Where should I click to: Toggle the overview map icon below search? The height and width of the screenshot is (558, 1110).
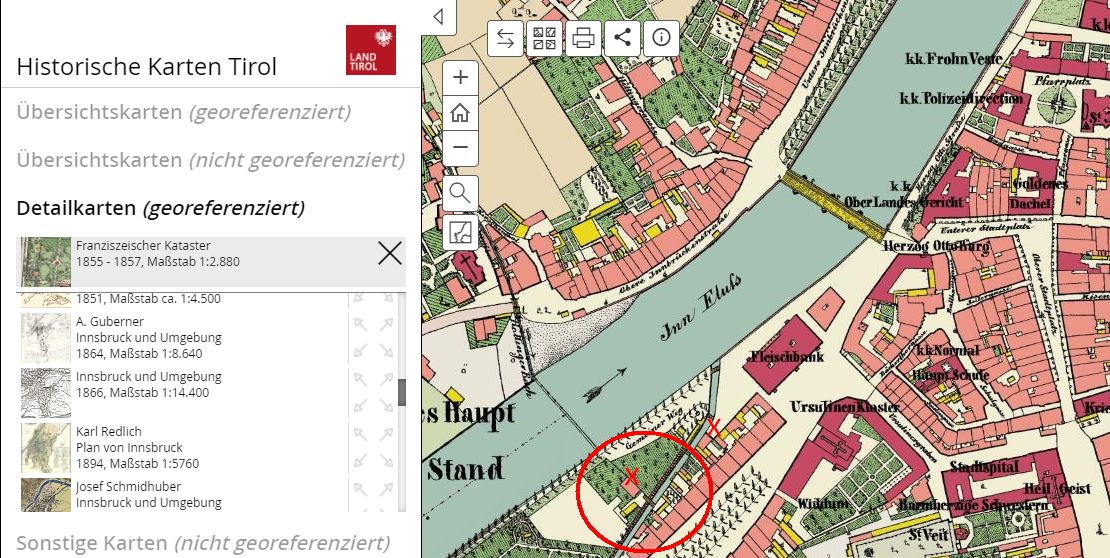tap(460, 232)
